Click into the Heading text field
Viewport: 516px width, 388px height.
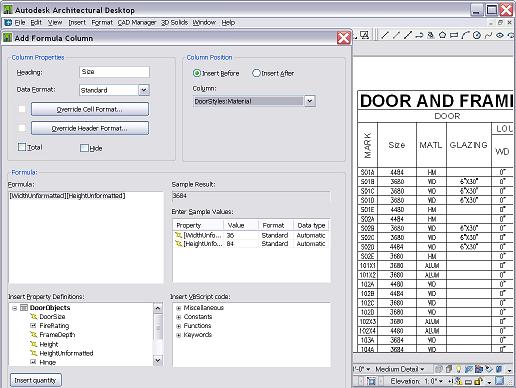(114, 72)
